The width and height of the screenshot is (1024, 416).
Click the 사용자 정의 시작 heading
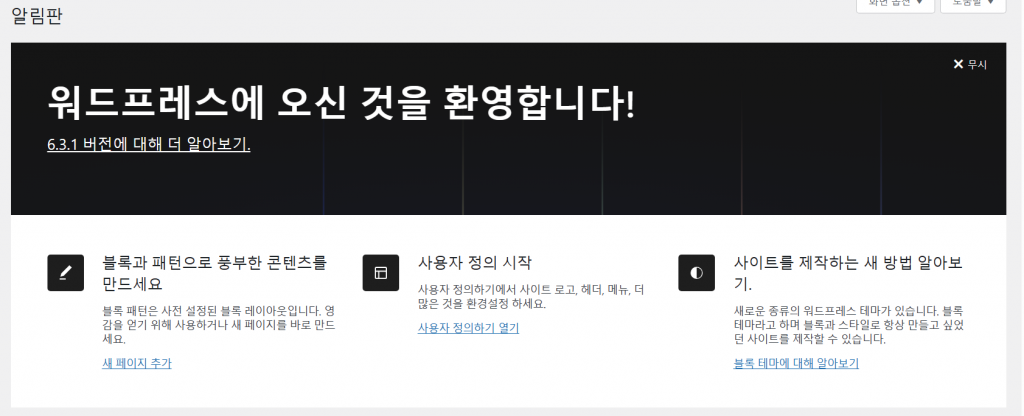(x=475, y=263)
